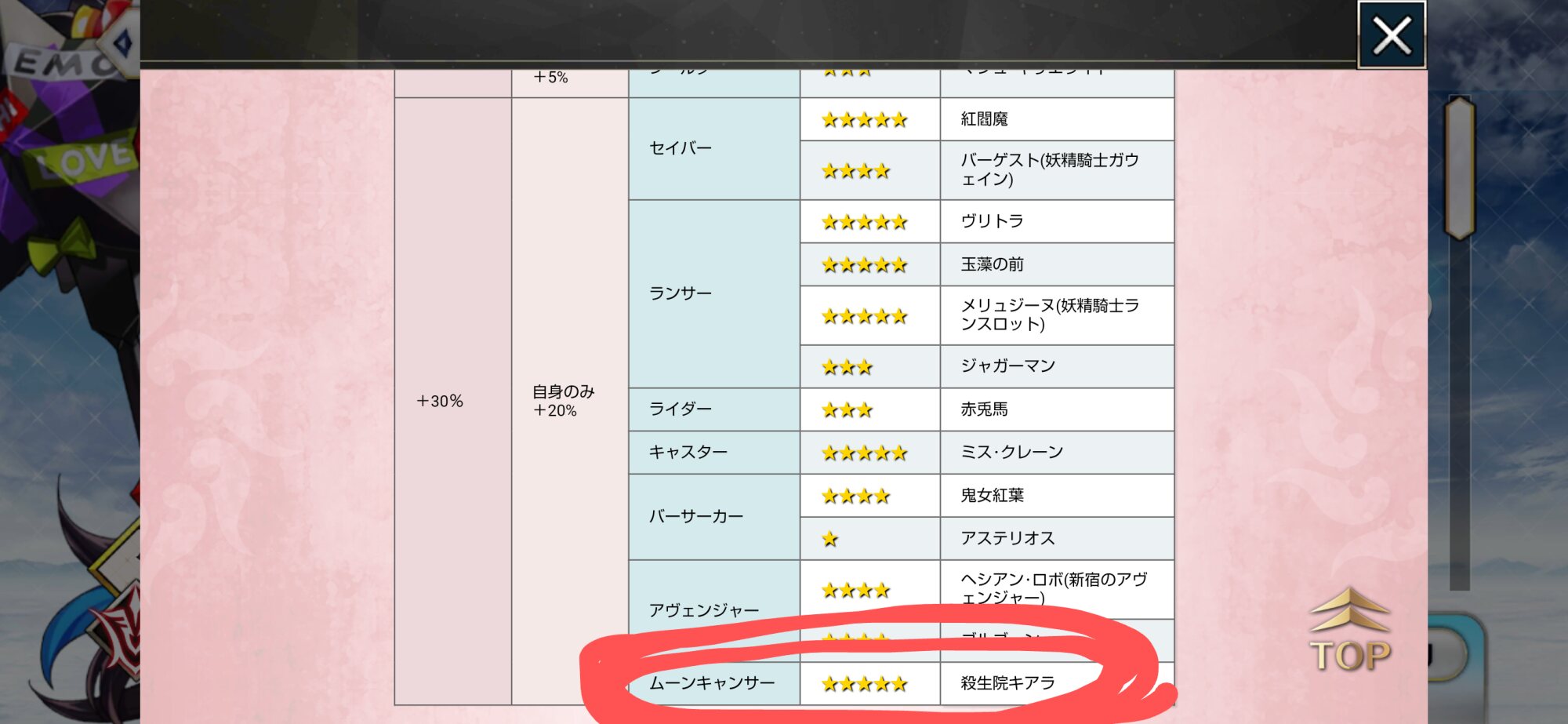1568x724 pixels.
Task: Click the five-star rating beside 紅閻魔
Action: pos(864,120)
